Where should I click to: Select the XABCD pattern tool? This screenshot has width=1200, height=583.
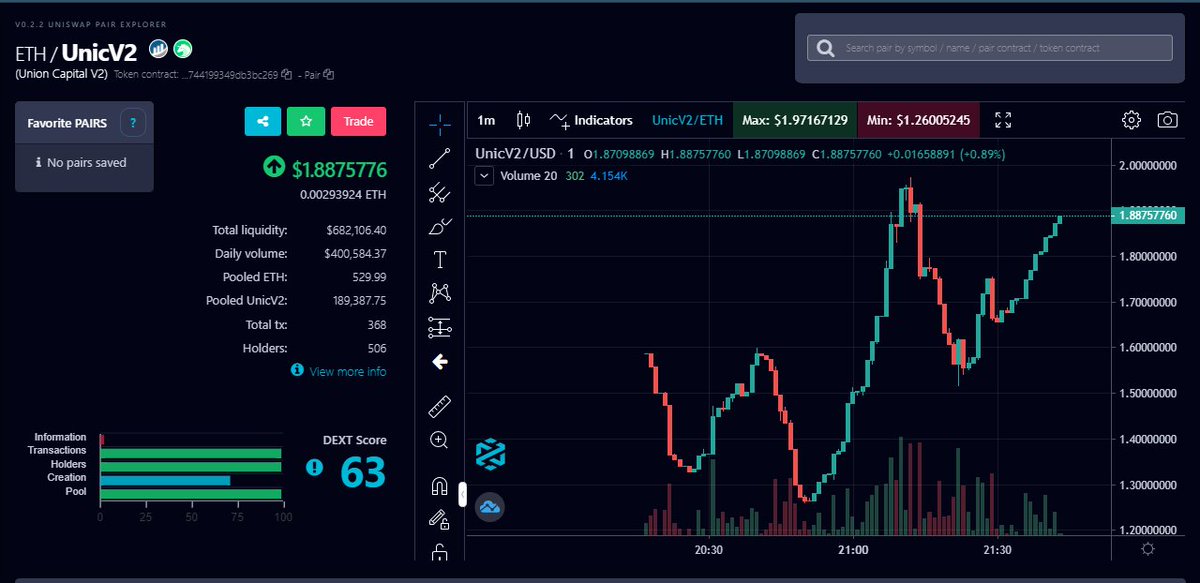click(x=439, y=293)
